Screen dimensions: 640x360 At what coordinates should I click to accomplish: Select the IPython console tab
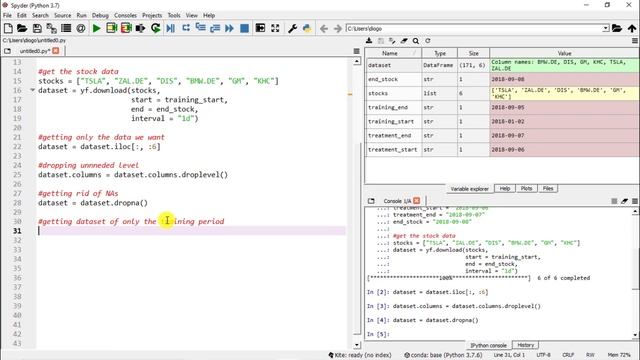pyautogui.click(x=488, y=345)
